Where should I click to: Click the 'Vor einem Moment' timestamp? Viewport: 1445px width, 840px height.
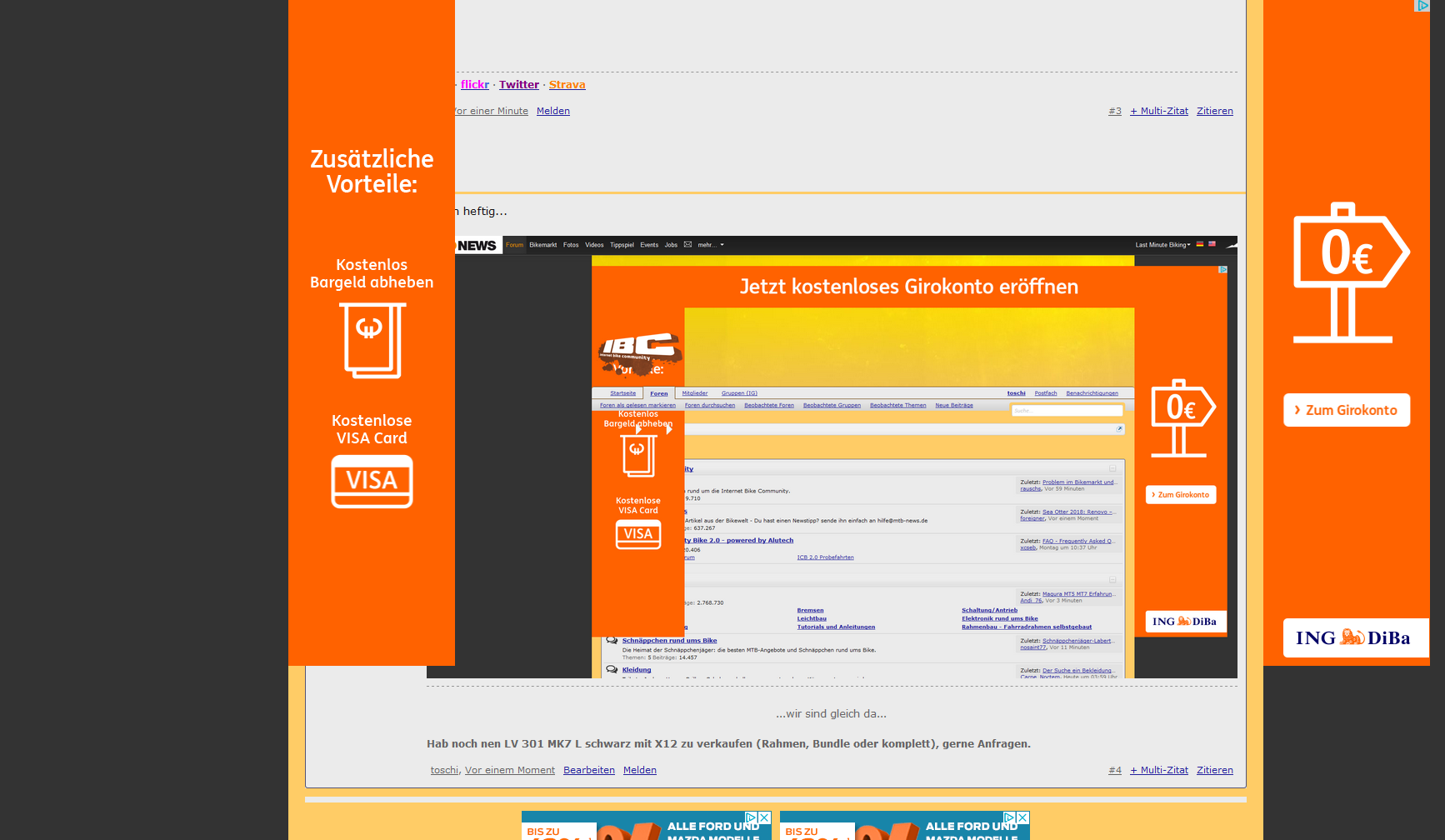pos(509,770)
